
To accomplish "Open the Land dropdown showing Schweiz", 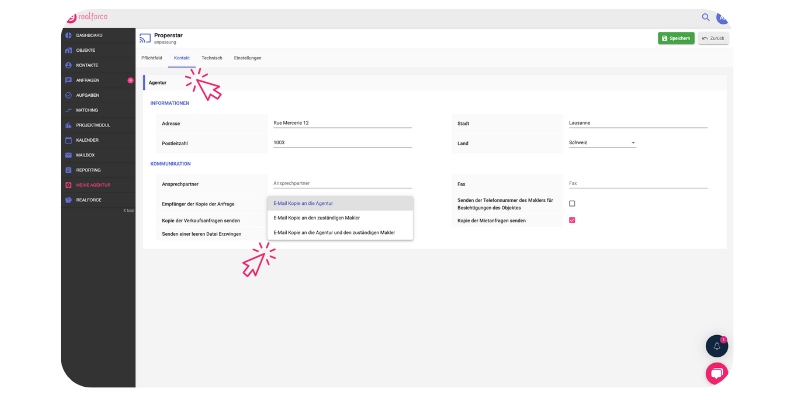I will click(602, 143).
